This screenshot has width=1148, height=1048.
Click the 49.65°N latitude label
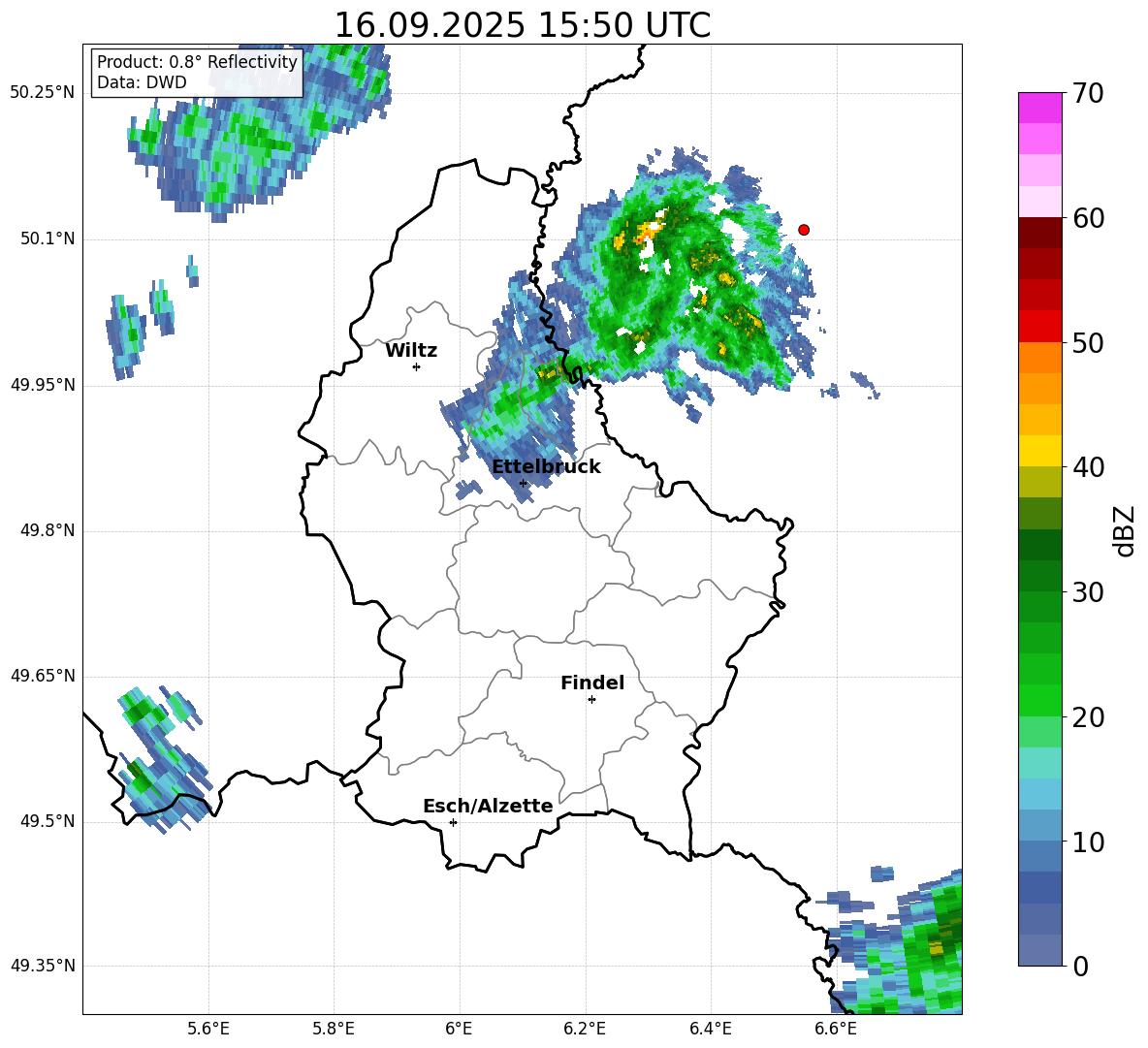43,676
